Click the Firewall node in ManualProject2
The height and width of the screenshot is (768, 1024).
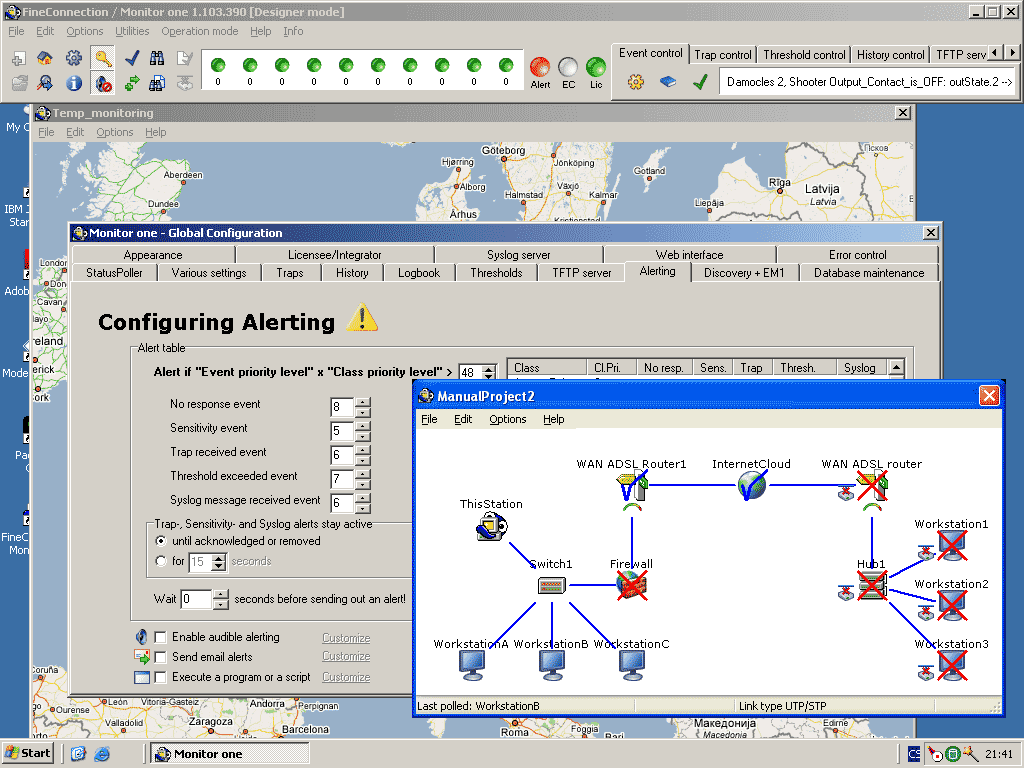pos(631,587)
